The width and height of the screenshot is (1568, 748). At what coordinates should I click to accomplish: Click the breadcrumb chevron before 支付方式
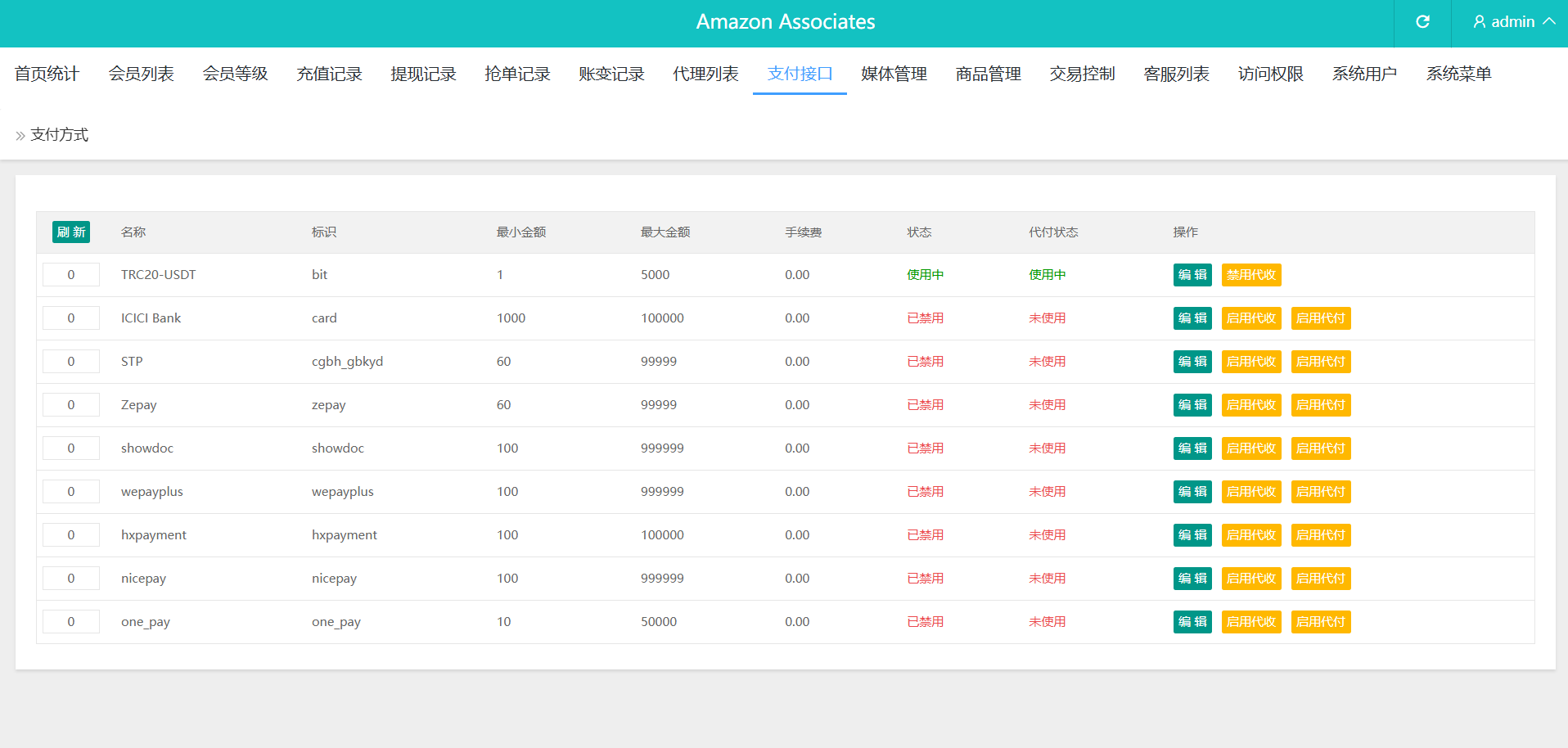20,136
